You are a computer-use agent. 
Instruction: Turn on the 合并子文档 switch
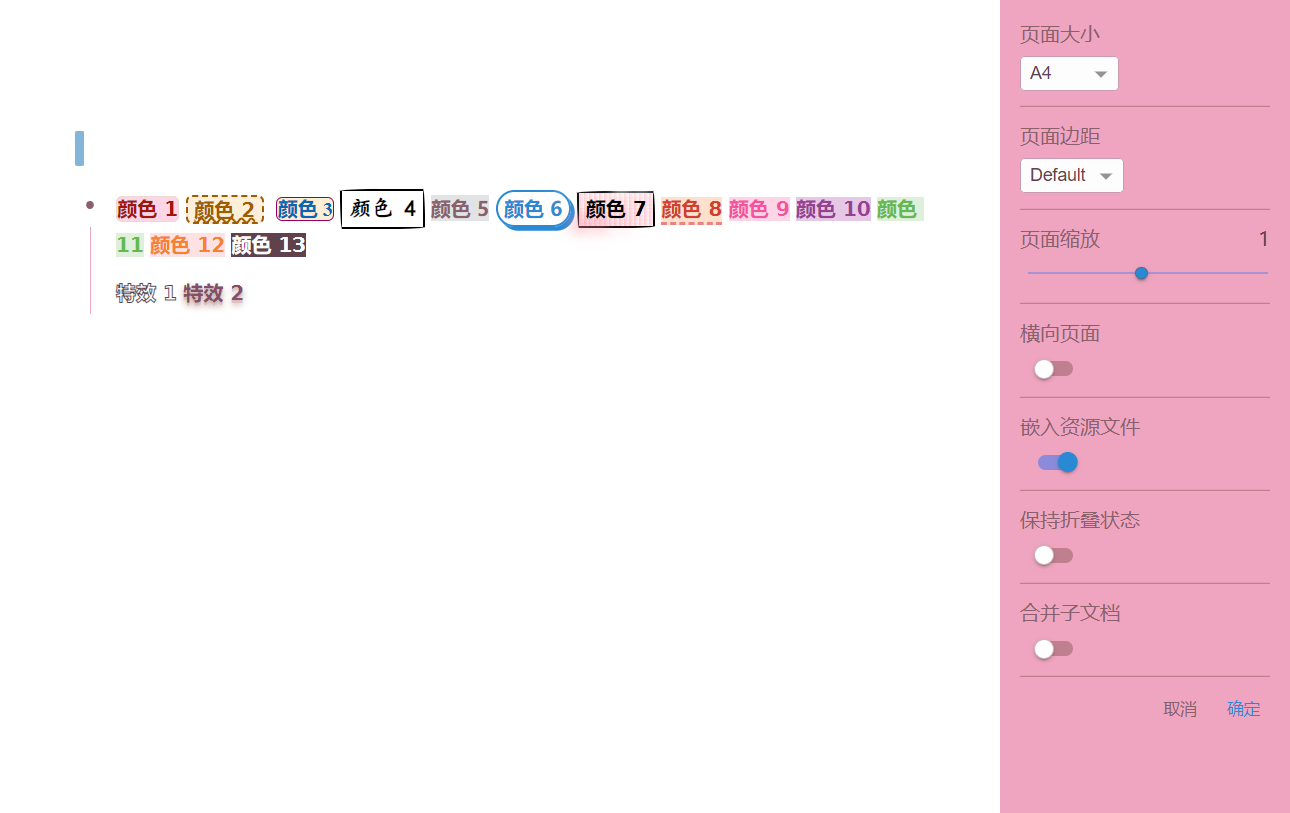coord(1054,649)
